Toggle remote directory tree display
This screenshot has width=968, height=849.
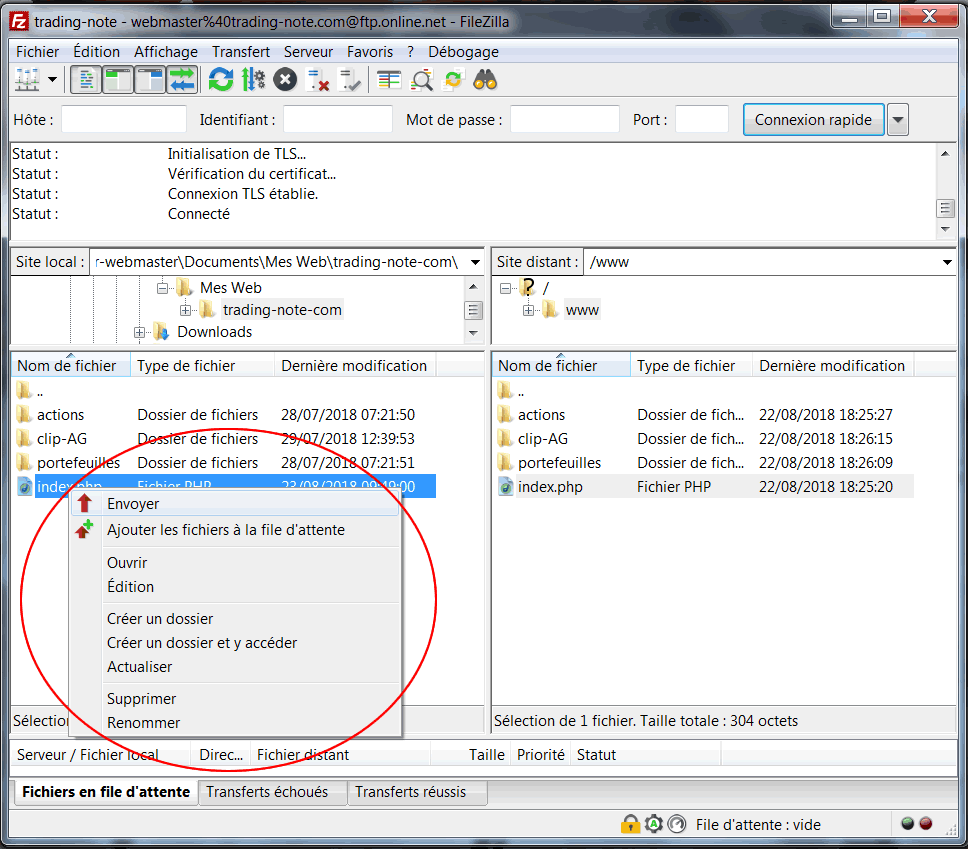click(150, 80)
